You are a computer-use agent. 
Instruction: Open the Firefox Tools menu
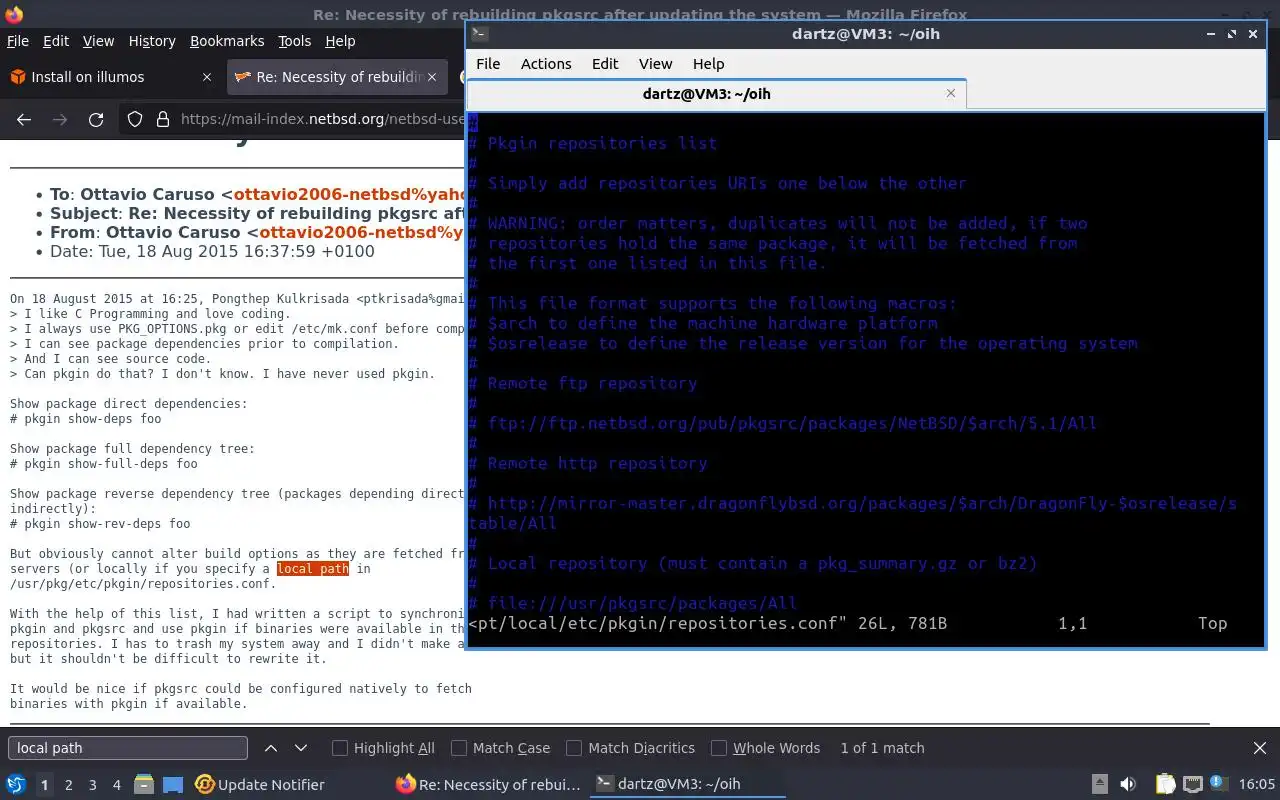(x=294, y=41)
